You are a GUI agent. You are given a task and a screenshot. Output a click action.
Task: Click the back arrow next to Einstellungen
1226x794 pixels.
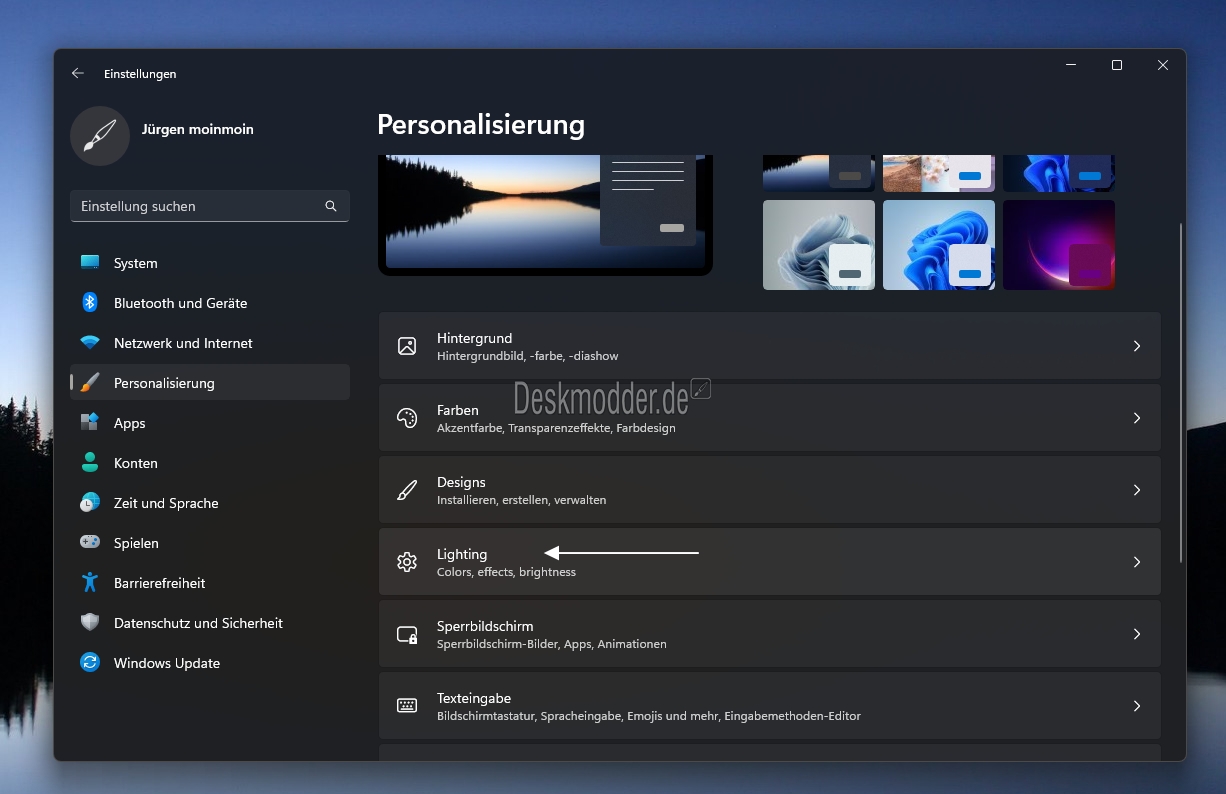[78, 73]
